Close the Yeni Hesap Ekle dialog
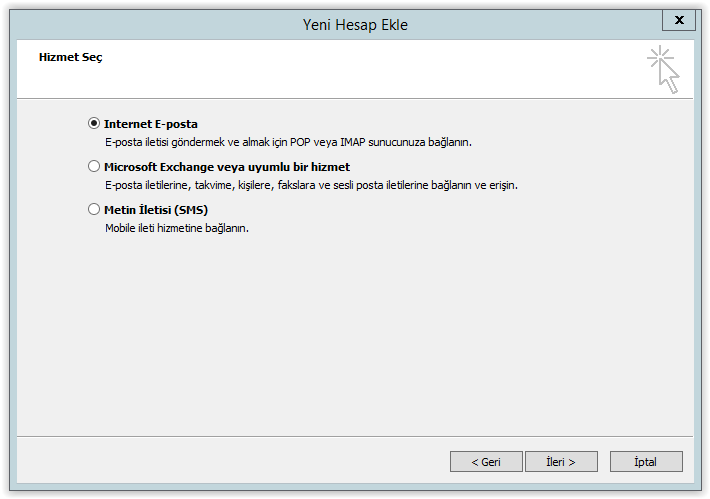 click(x=678, y=20)
